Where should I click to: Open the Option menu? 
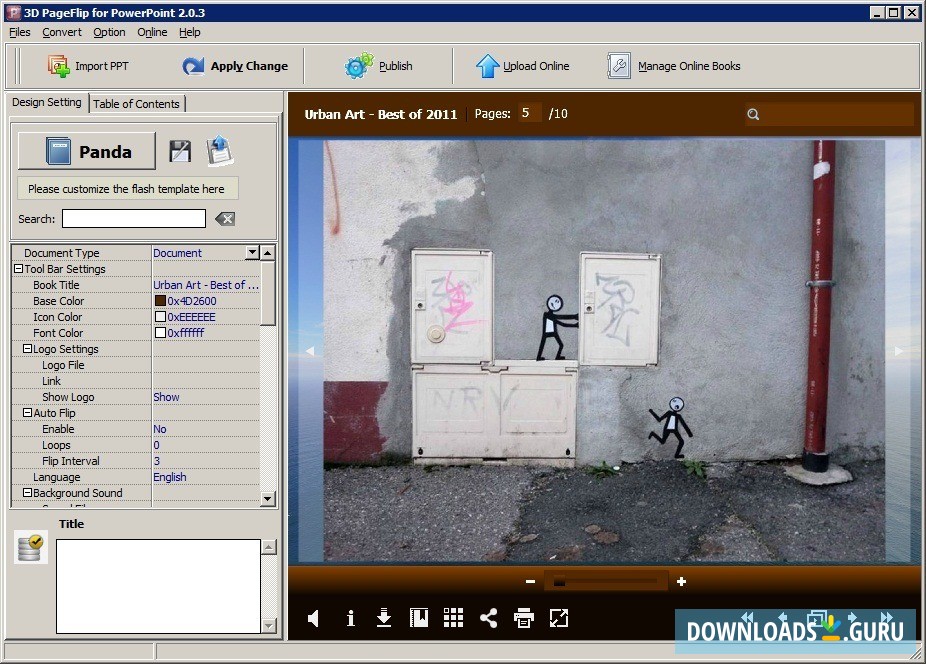pyautogui.click(x=109, y=32)
